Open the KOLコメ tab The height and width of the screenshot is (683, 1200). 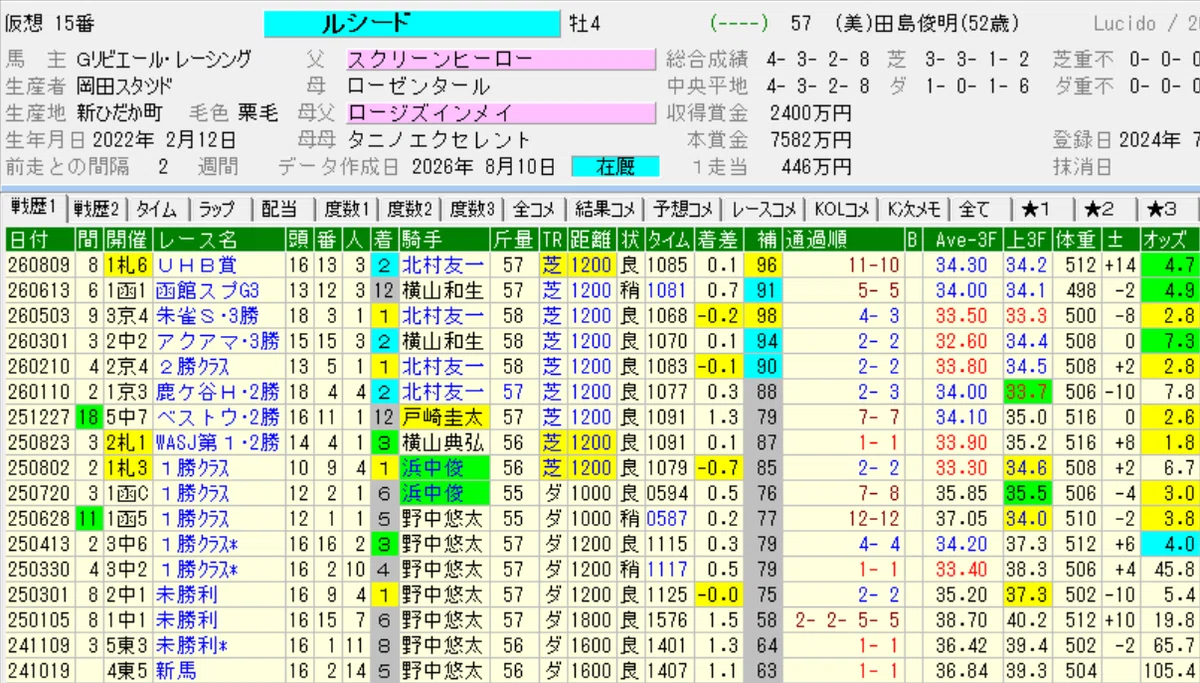pyautogui.click(x=841, y=209)
